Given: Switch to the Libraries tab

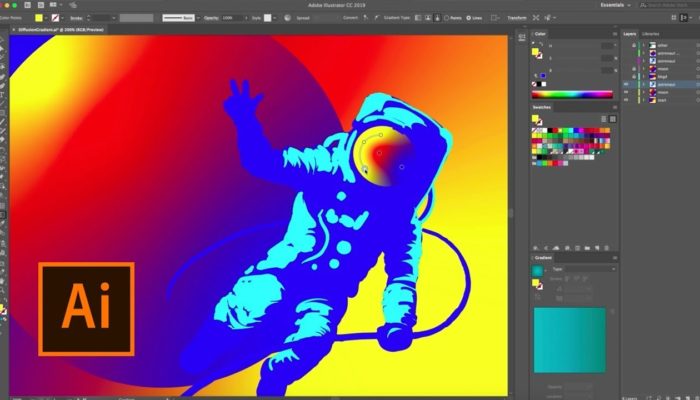Looking at the screenshot, I should 650,34.
